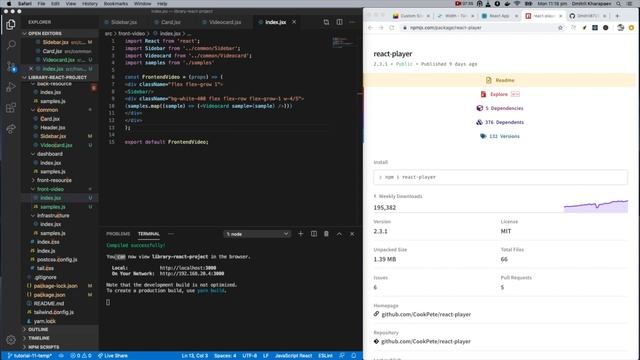Viewport: 640px width, 360px height.
Task: Show more panel tabs via ellipsis
Action: tap(171, 234)
